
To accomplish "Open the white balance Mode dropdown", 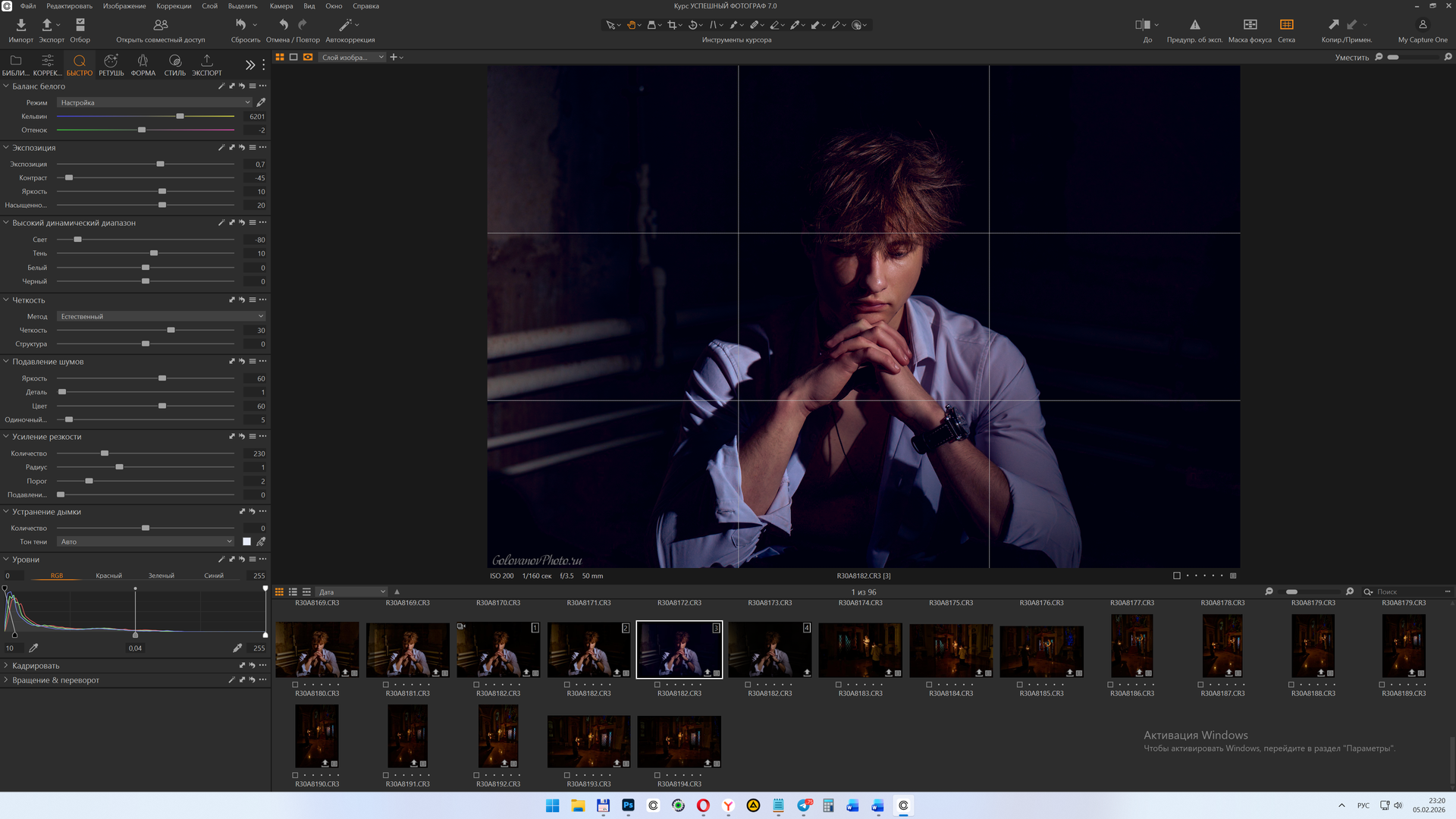I will pos(155,102).
